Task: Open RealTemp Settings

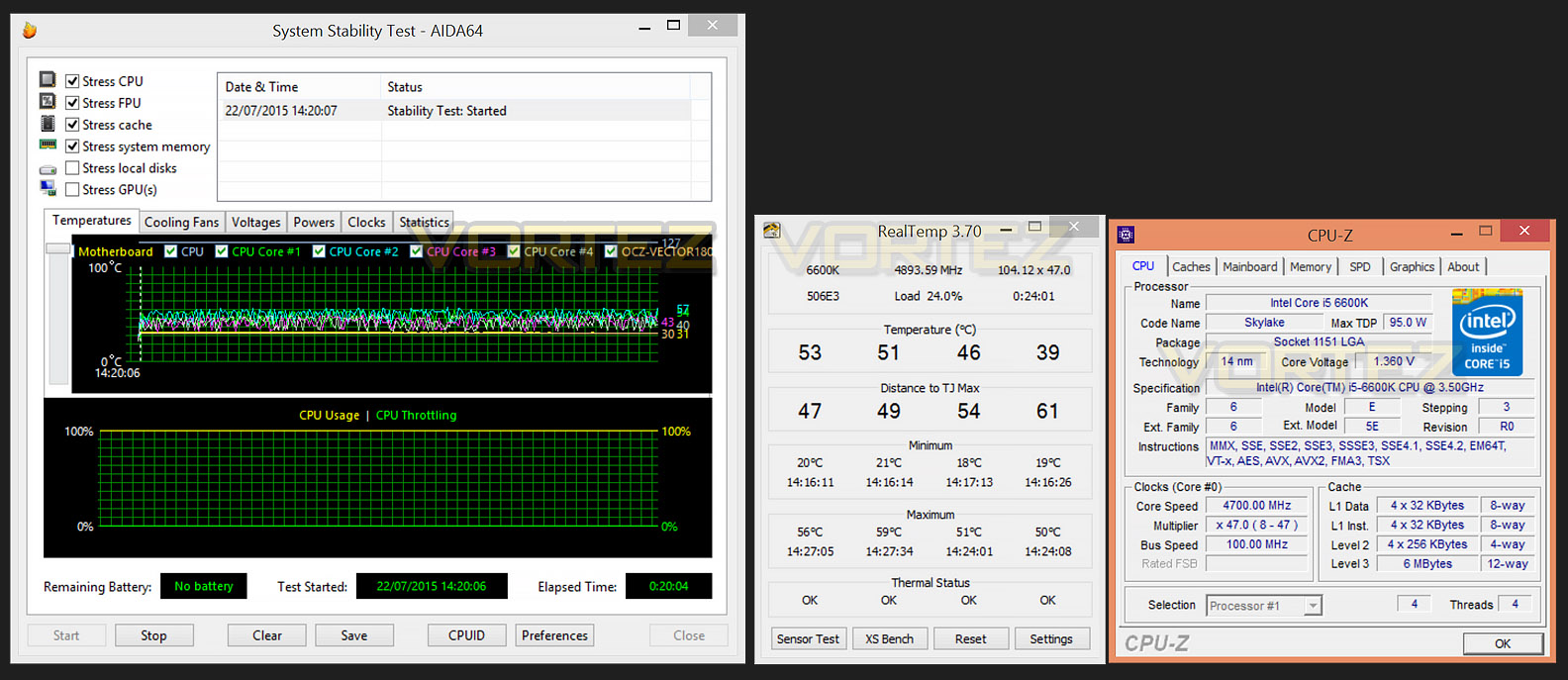Action: 1051,639
